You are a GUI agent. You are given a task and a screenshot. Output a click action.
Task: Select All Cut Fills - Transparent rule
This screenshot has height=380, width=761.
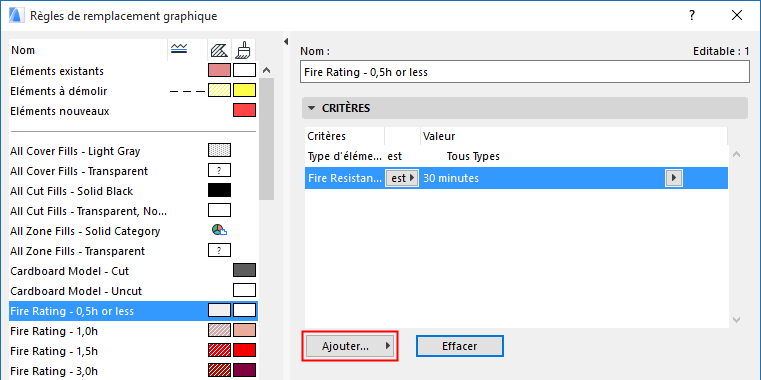(133, 211)
